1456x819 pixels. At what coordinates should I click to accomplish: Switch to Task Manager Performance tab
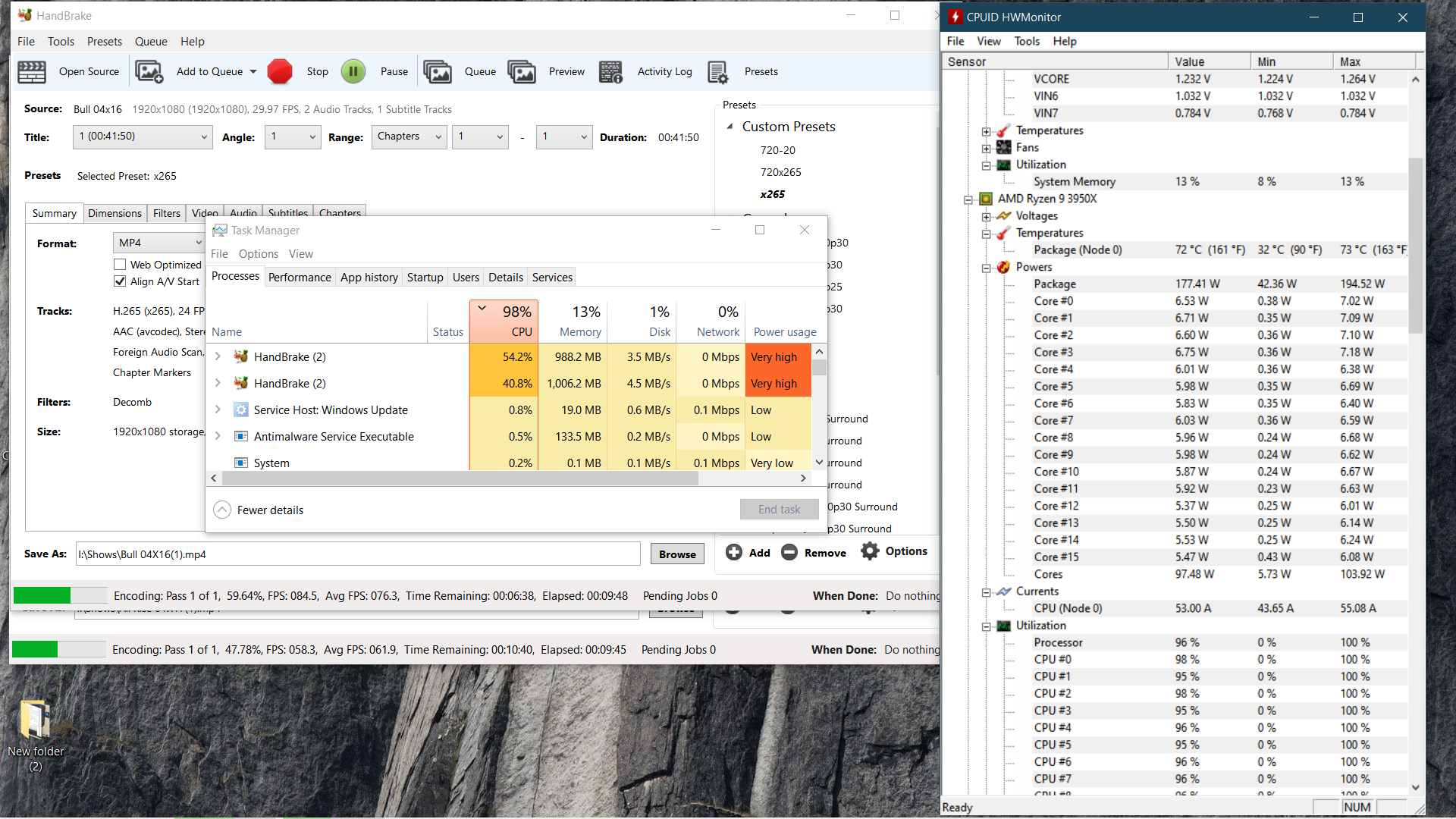(300, 278)
